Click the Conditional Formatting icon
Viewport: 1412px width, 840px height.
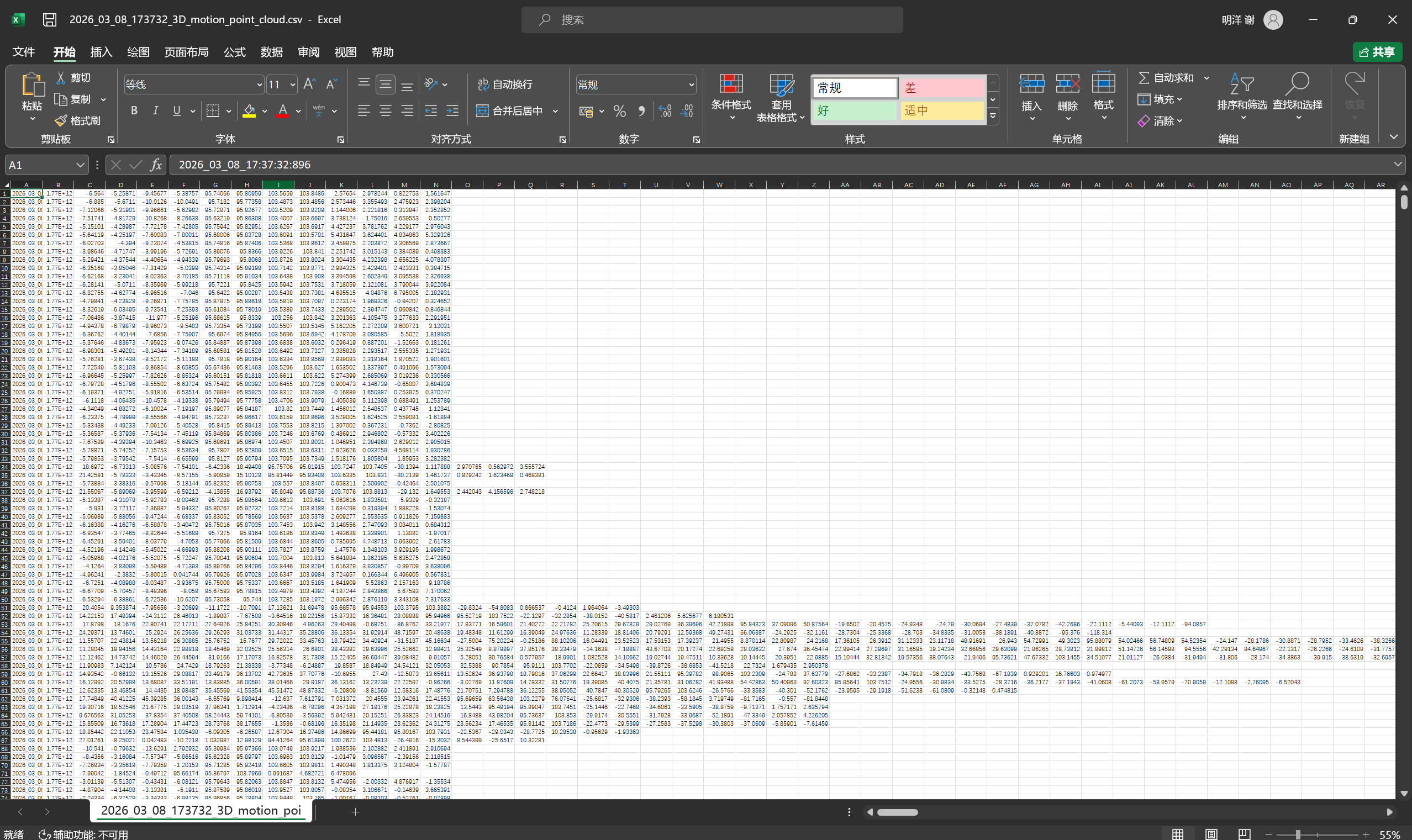coord(730,85)
